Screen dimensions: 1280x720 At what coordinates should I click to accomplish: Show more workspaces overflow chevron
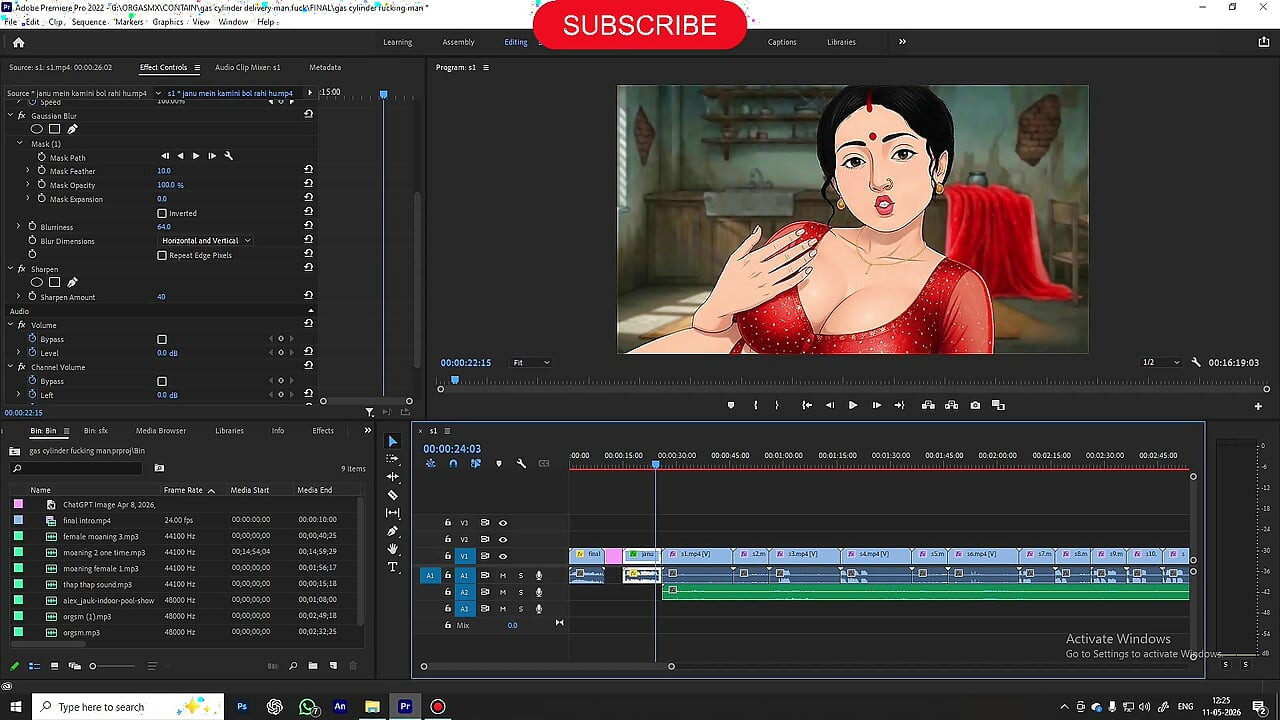click(x=902, y=42)
